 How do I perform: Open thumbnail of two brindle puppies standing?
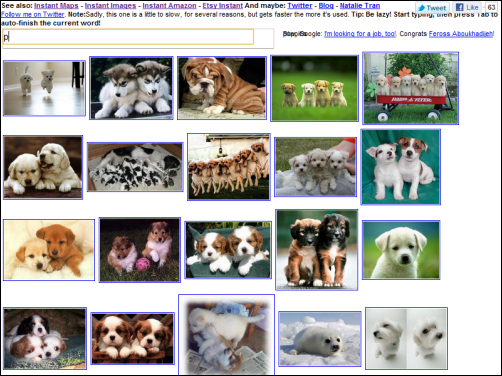[317, 250]
